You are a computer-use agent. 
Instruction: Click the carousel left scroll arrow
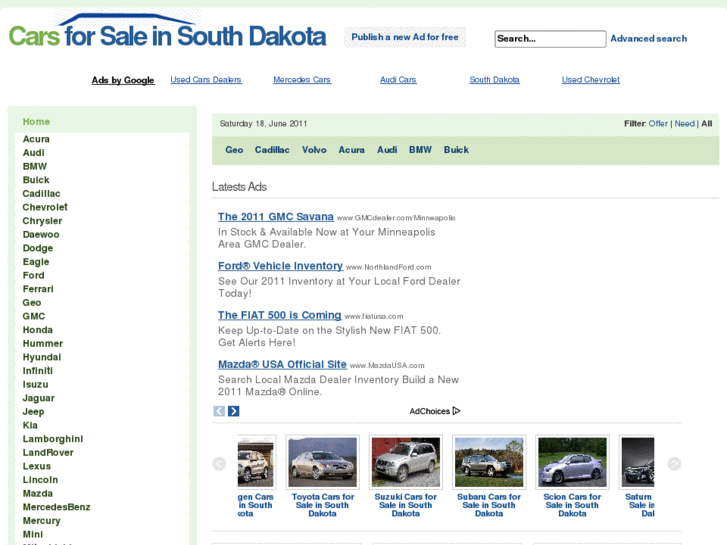click(x=219, y=463)
